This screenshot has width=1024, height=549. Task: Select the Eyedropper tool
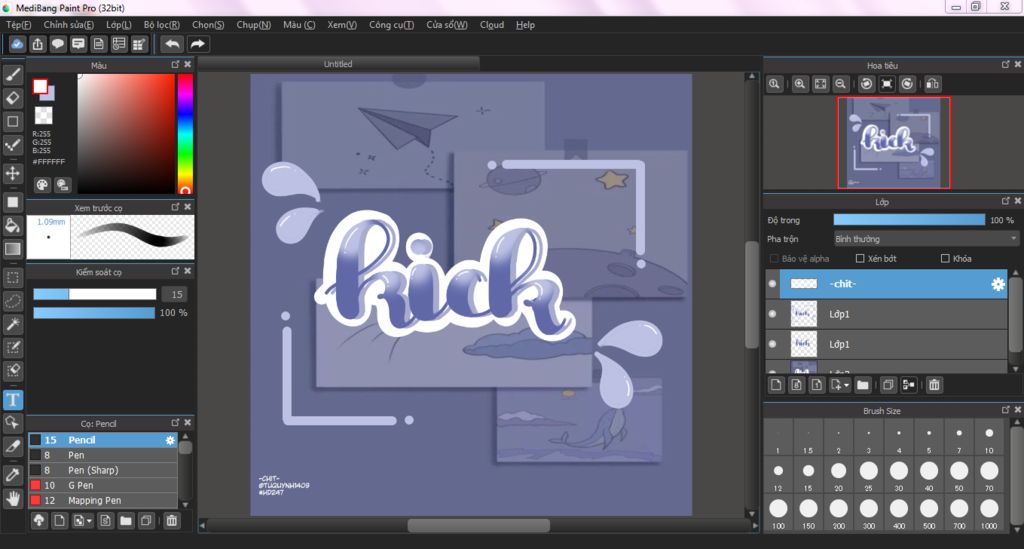13,475
